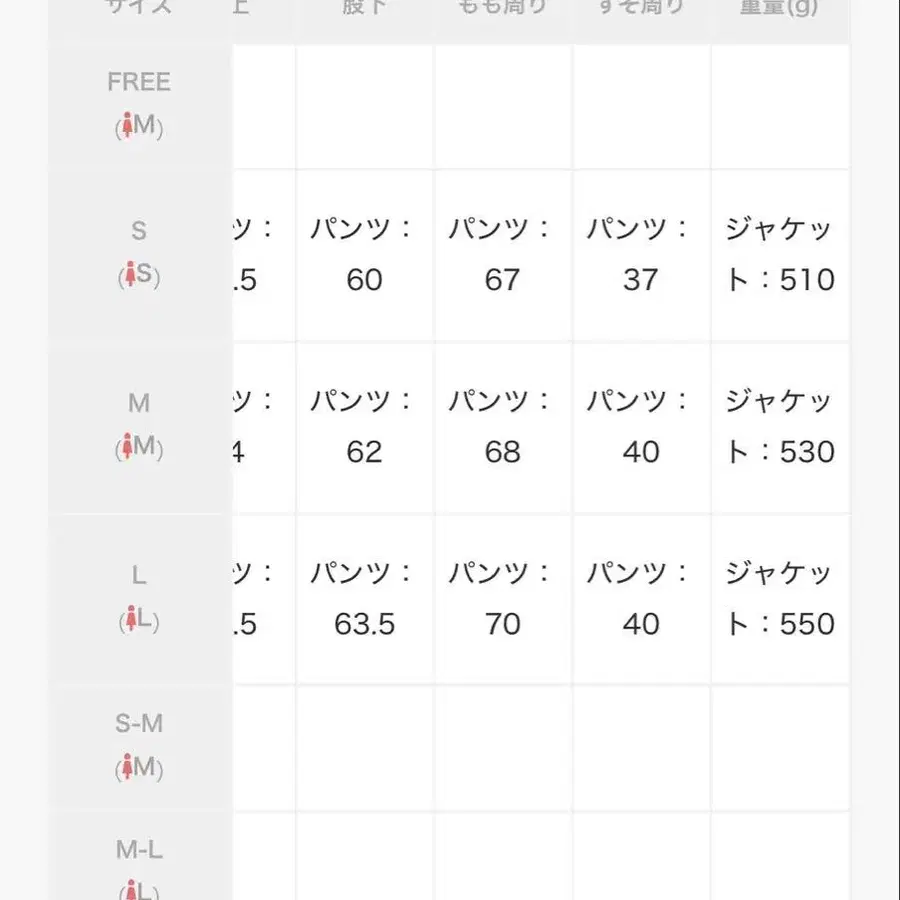Click the すそ周り column header
The image size is (900, 900).
click(x=641, y=8)
